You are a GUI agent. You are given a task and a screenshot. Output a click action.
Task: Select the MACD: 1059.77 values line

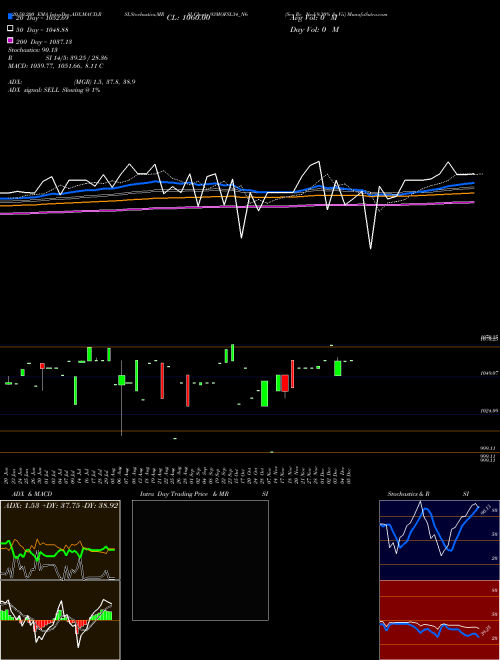coord(56,66)
